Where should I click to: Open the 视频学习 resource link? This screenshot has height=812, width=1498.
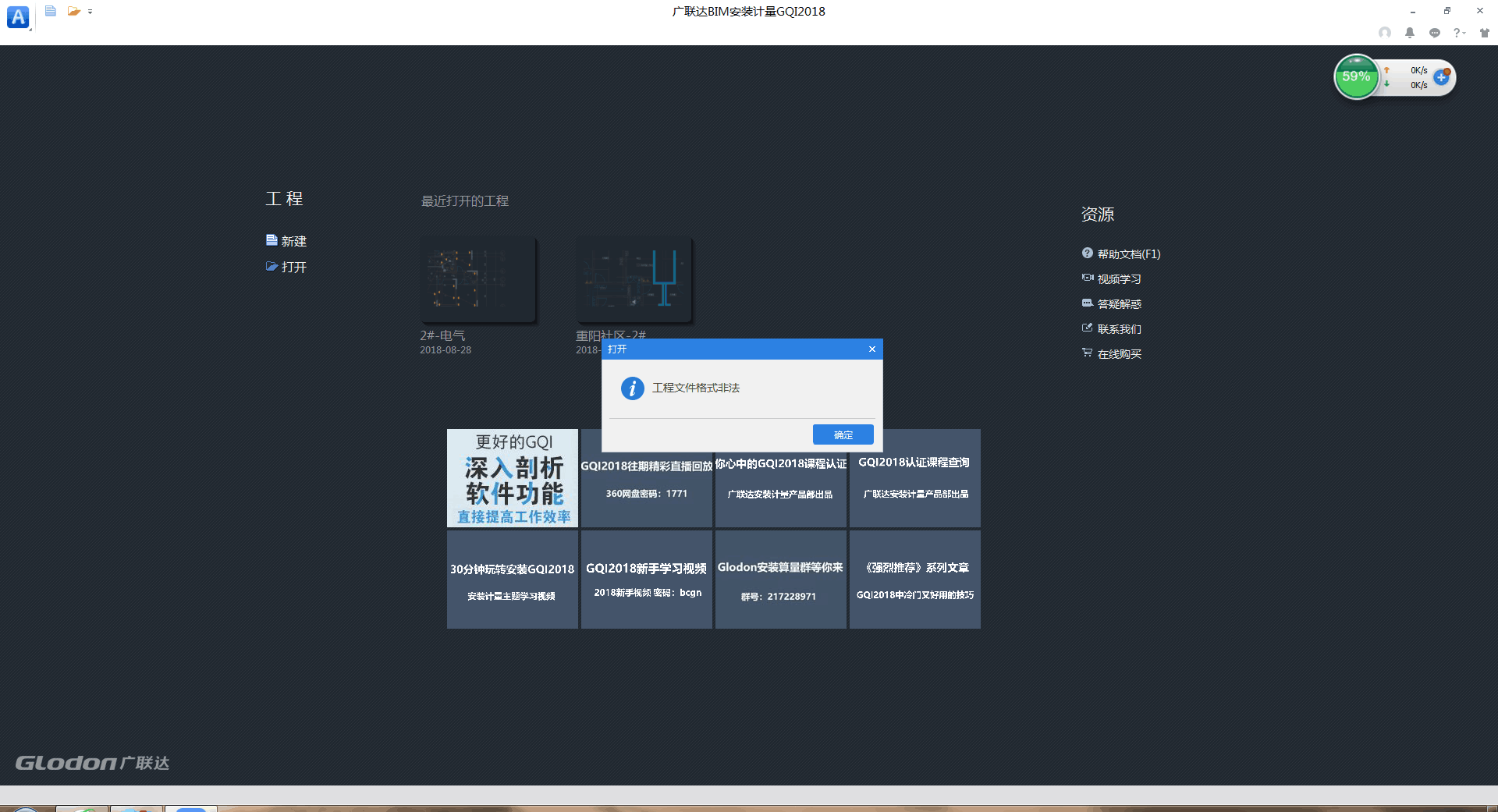click(1112, 278)
